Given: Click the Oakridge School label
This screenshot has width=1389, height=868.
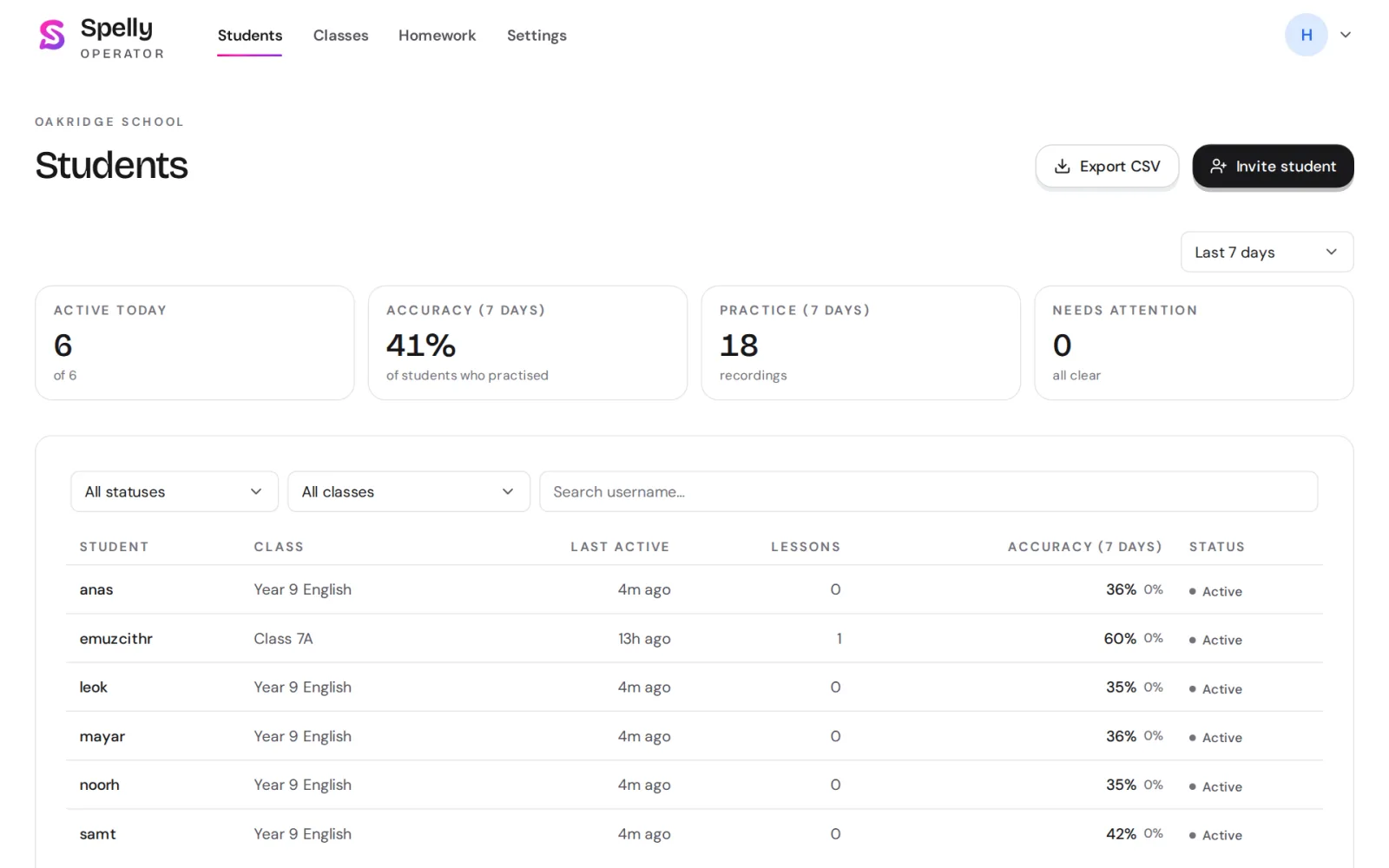Looking at the screenshot, I should 109,122.
